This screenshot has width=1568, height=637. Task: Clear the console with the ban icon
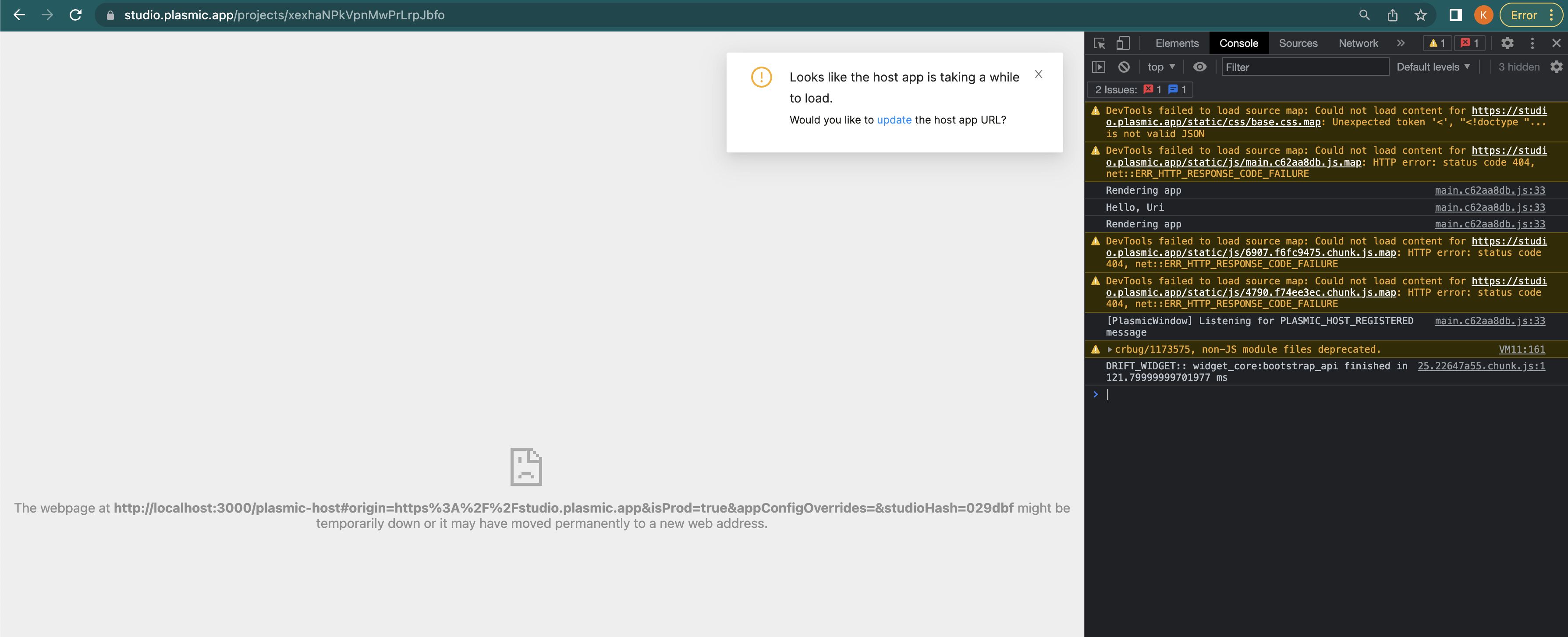coord(1124,67)
